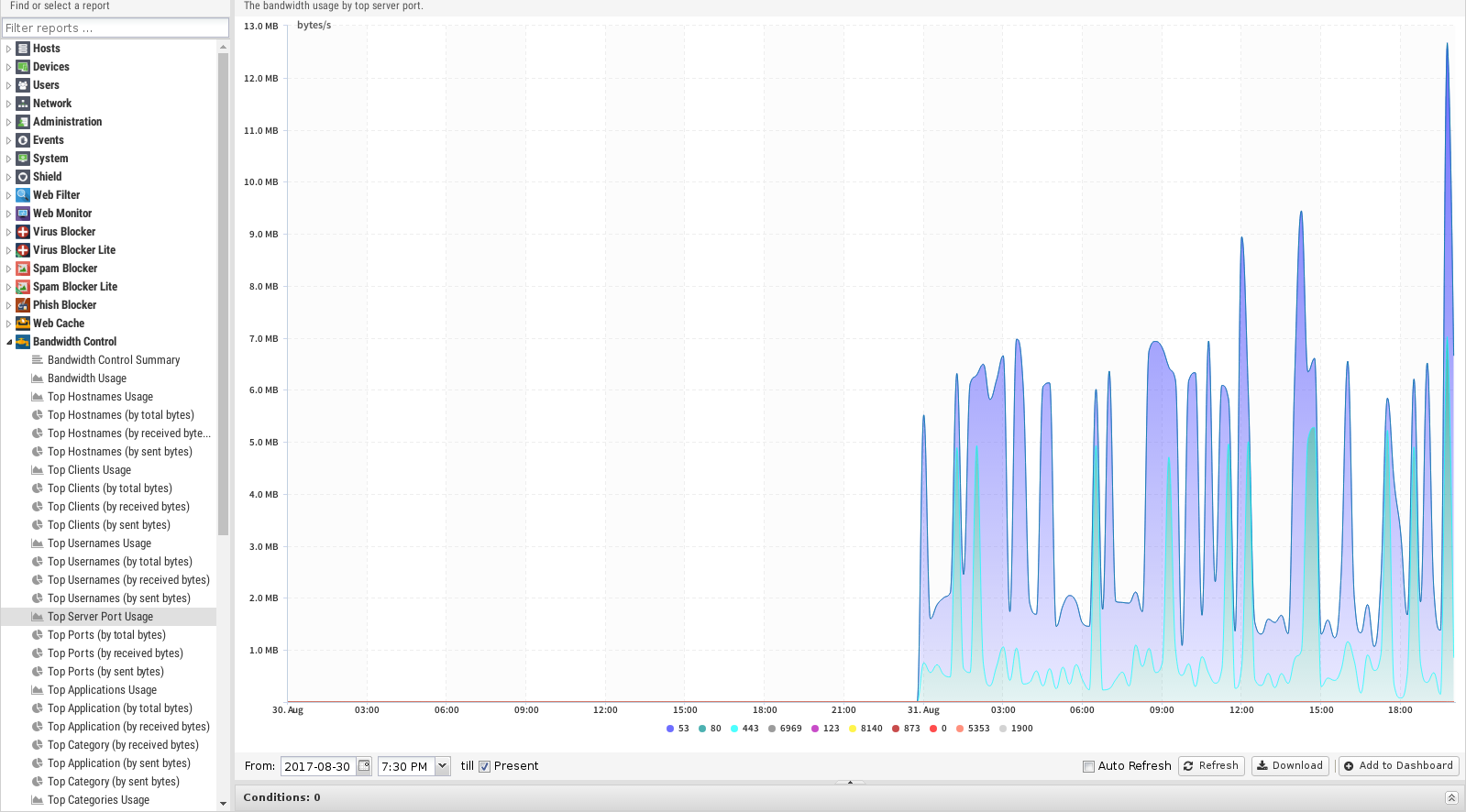Select Top Clients Usage report
The width and height of the screenshot is (1466, 812).
click(x=89, y=470)
